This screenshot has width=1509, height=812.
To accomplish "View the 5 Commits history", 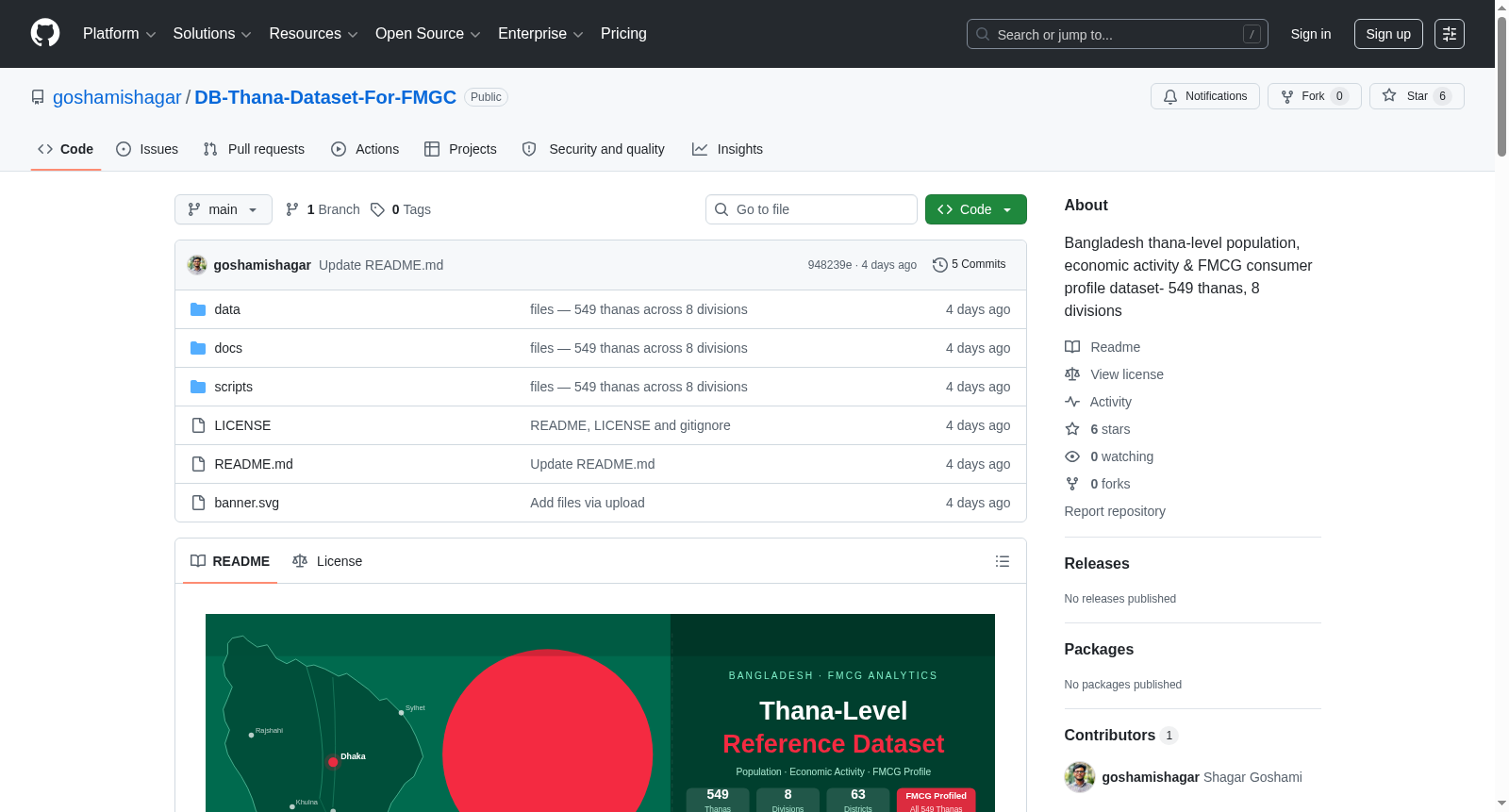I will (970, 265).
